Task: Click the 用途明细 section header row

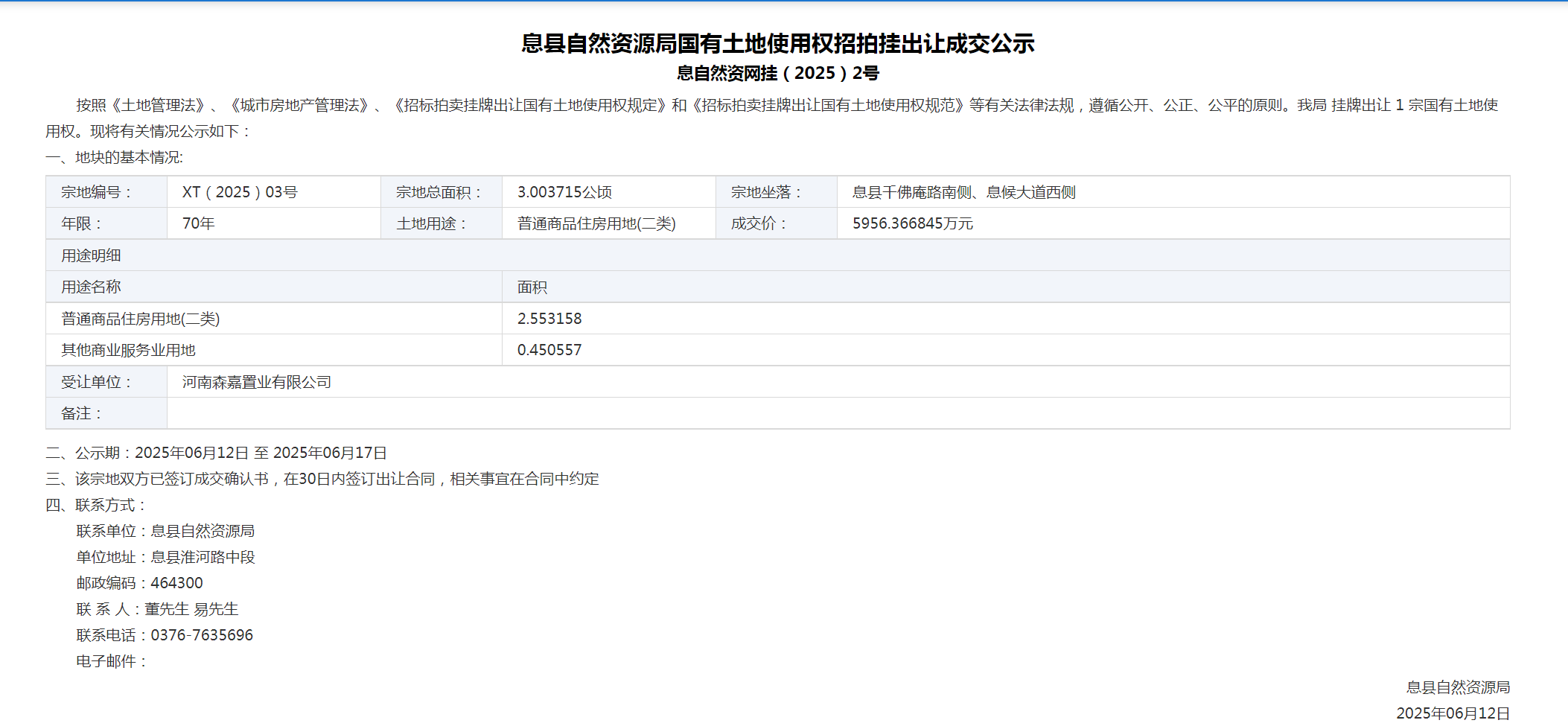Action: tap(777, 255)
